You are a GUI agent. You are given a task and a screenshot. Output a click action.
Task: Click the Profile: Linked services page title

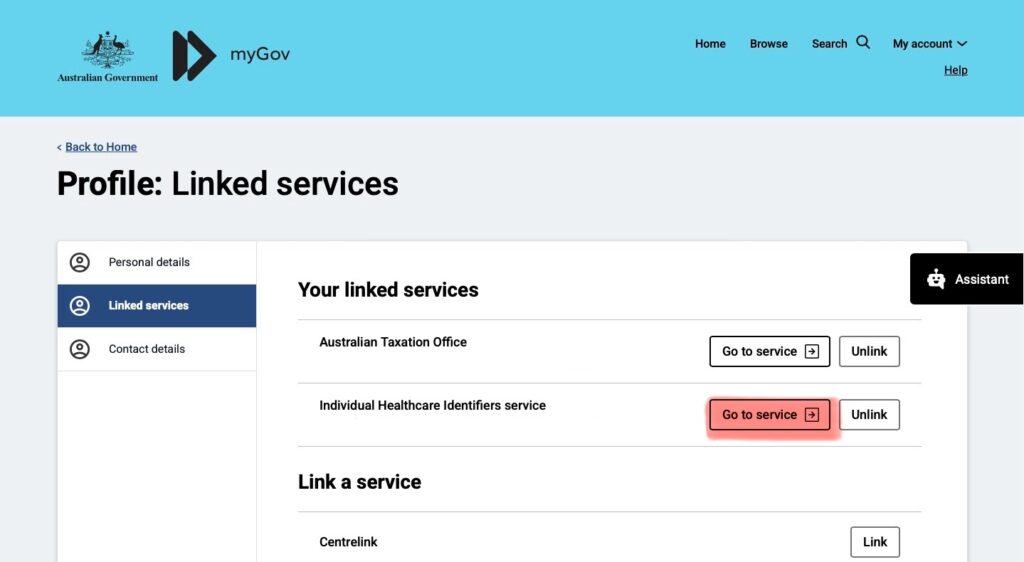(227, 183)
